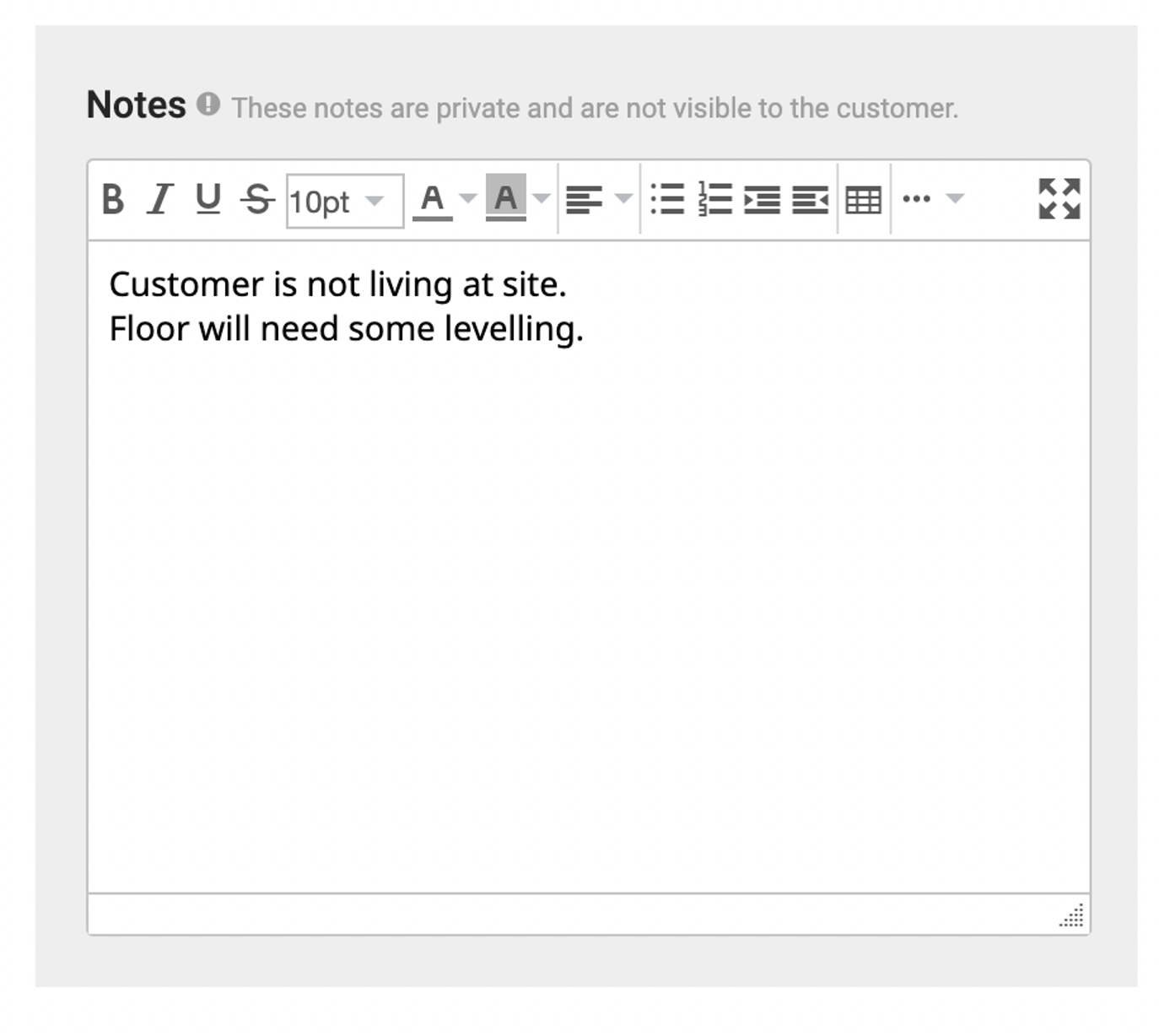Insert a bulleted list
Screen dimensions: 1159x1036
[667, 200]
